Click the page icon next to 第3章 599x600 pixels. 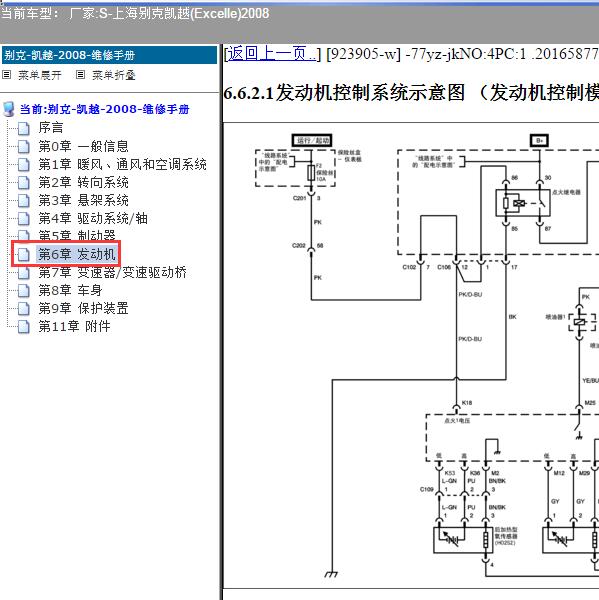[x=24, y=201]
